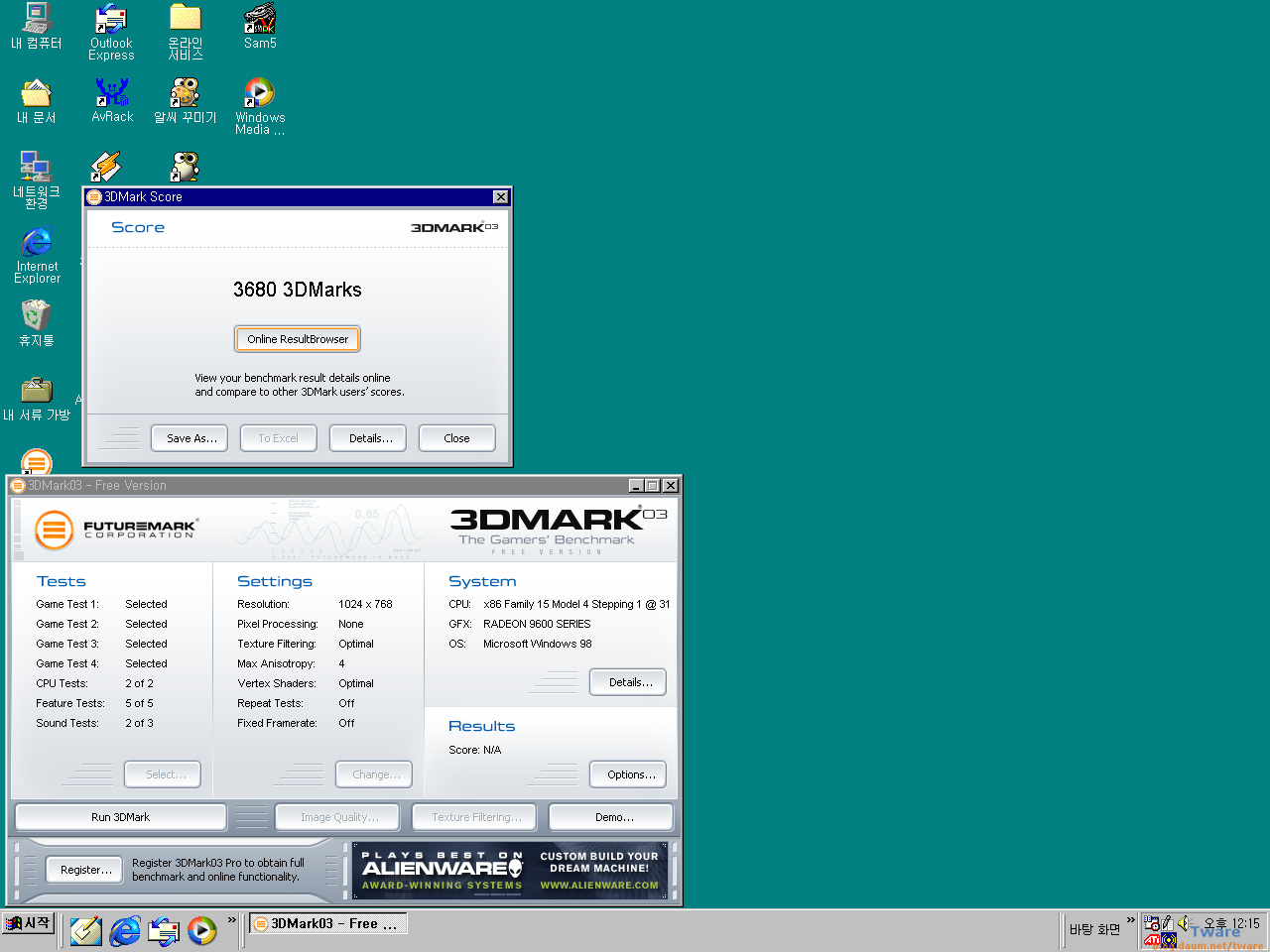The height and width of the screenshot is (952, 1270).
Task: Select the 내 서류 가방 briefcase icon
Action: (x=37, y=399)
